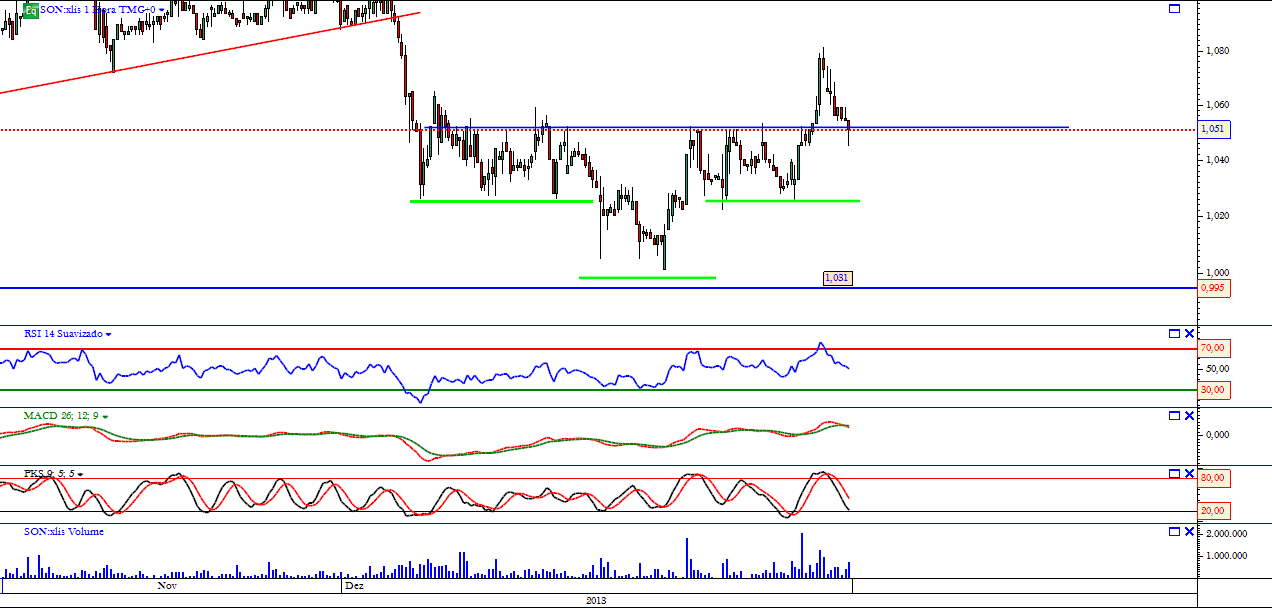
Task: Maximize the main price chart panel
Action: pyautogui.click(x=1175, y=8)
